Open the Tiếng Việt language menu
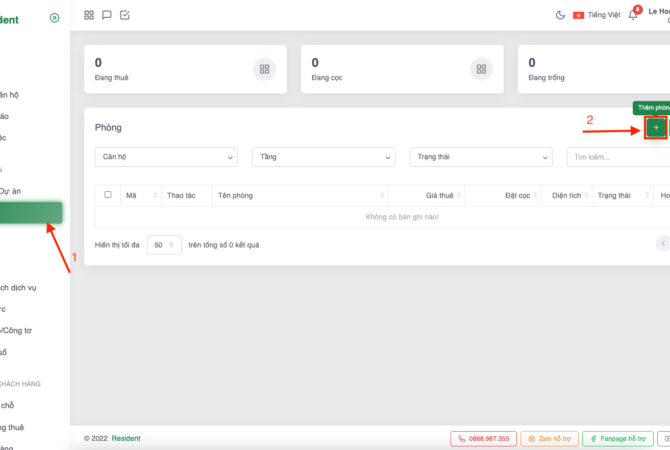 click(x=597, y=15)
